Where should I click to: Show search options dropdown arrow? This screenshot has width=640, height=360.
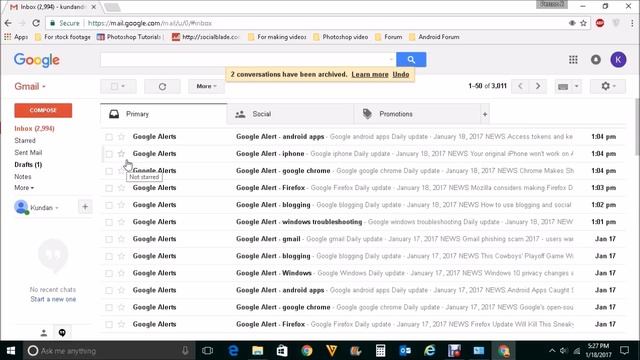(x=391, y=60)
